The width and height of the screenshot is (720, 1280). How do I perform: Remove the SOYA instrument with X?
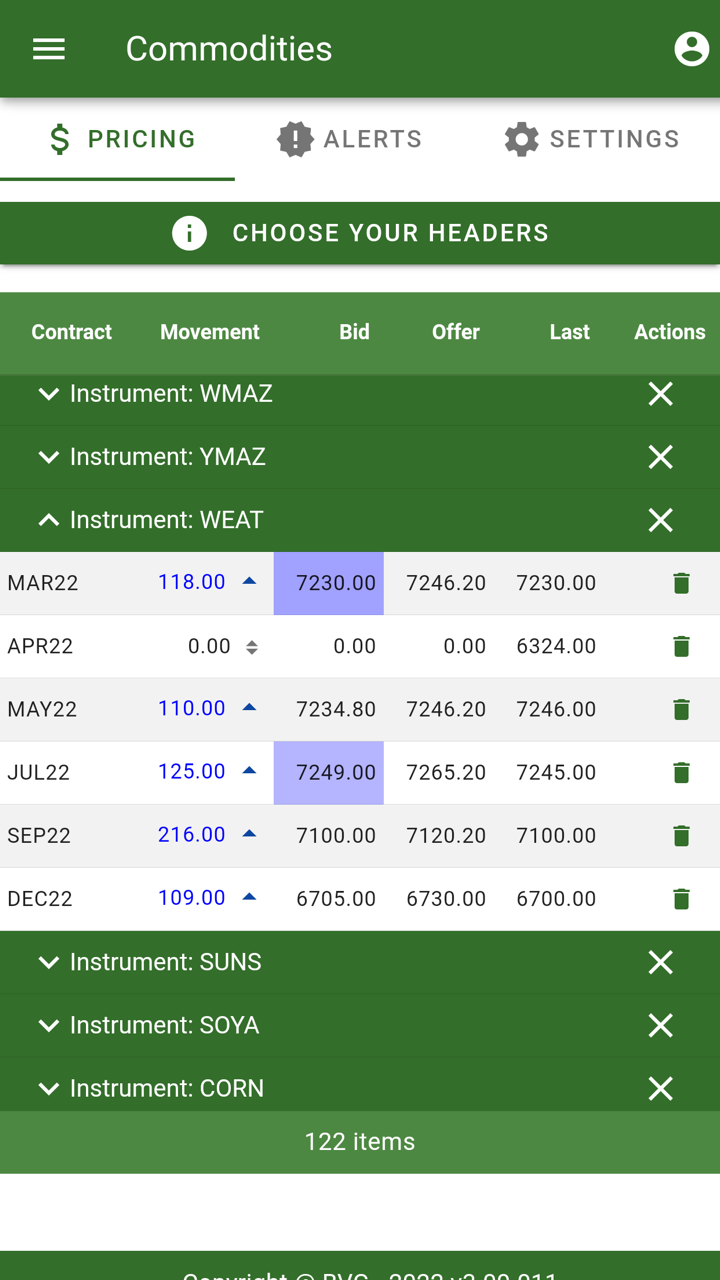click(x=660, y=1025)
